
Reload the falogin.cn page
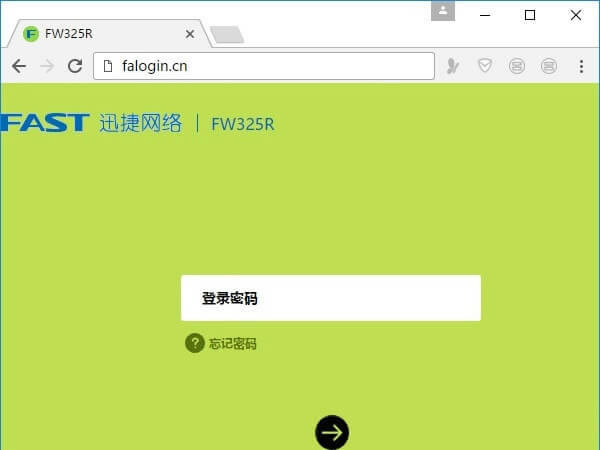(x=74, y=66)
